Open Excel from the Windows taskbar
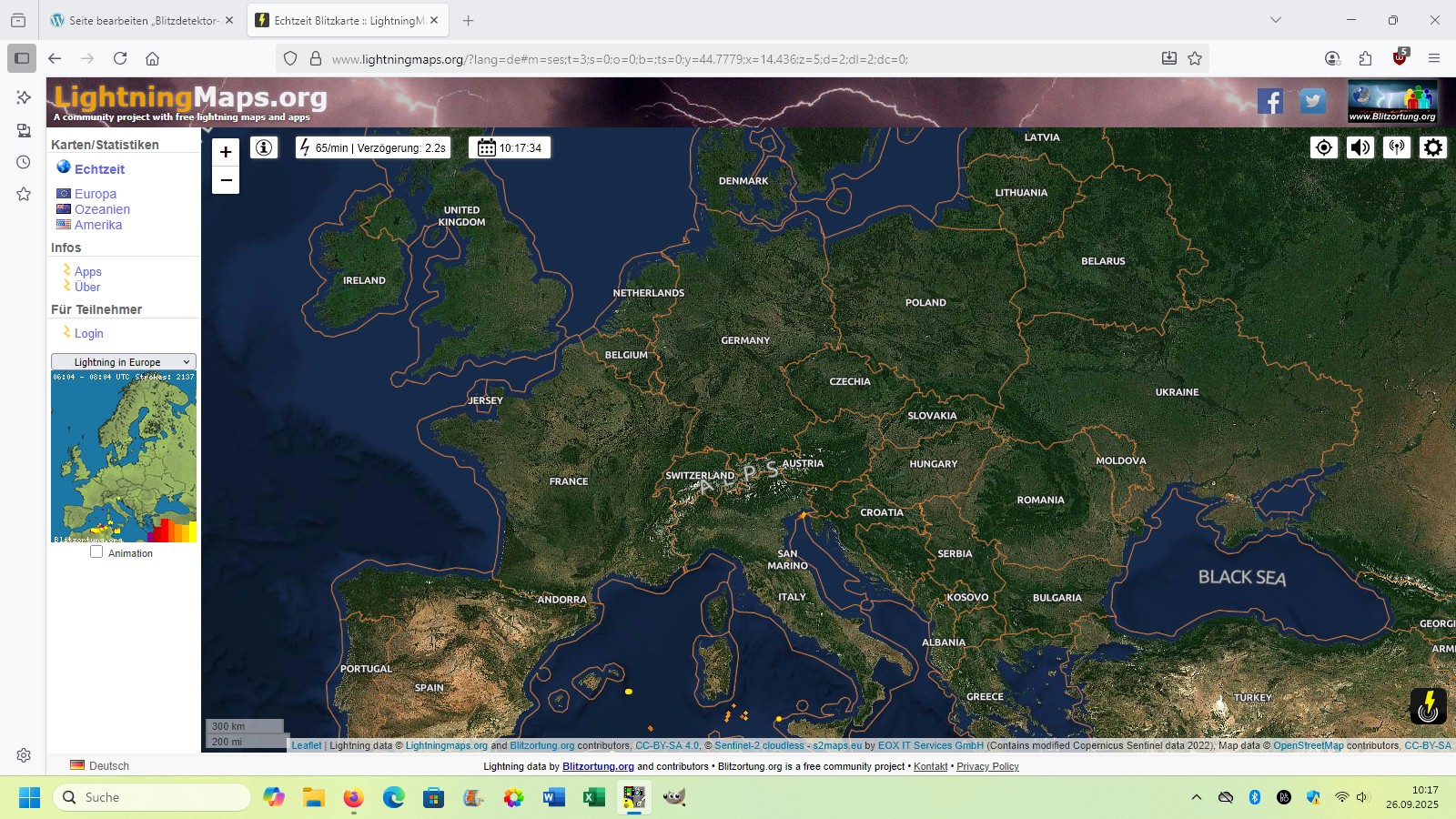Image resolution: width=1456 pixels, height=819 pixels. pyautogui.click(x=594, y=798)
